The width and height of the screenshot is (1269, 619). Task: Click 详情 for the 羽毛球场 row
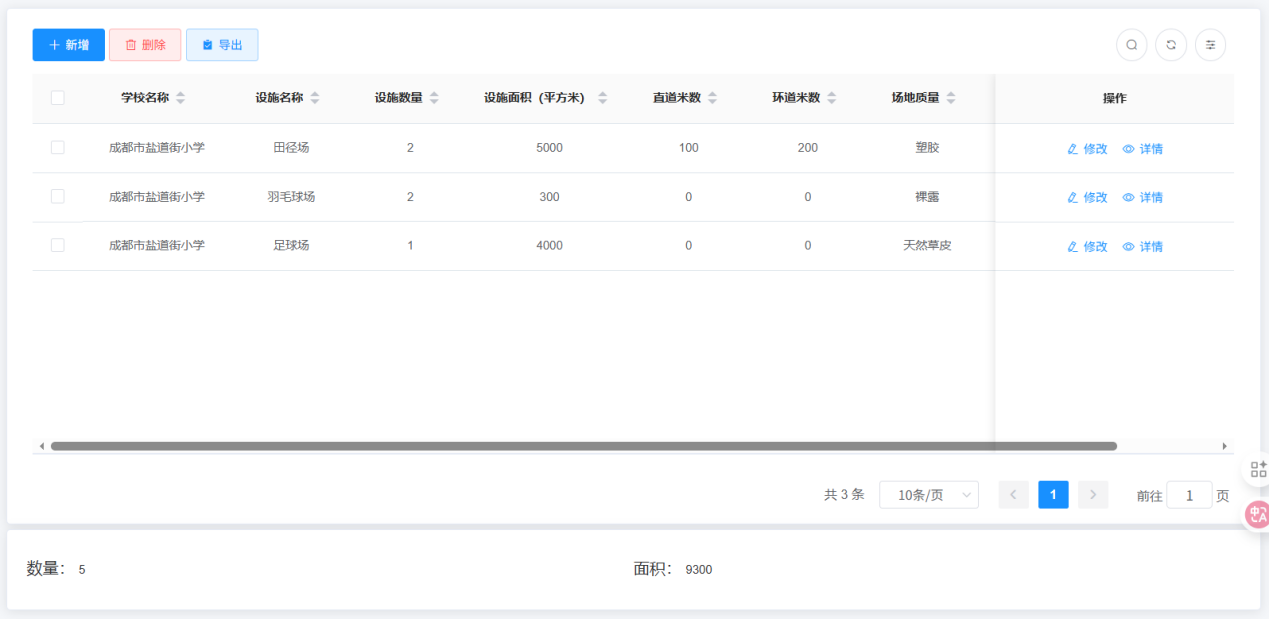pyautogui.click(x=1143, y=198)
